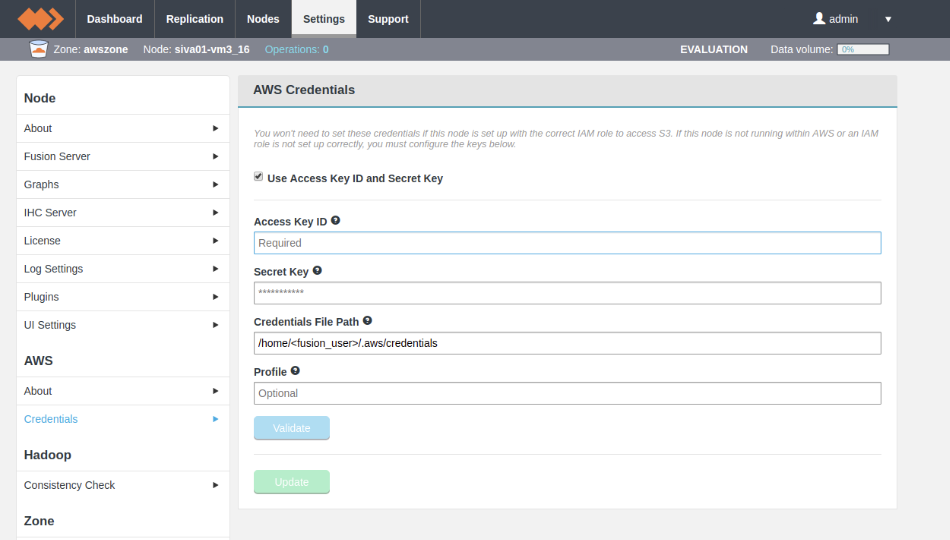
Task: Expand IHC Server arrow
Action: [215, 213]
